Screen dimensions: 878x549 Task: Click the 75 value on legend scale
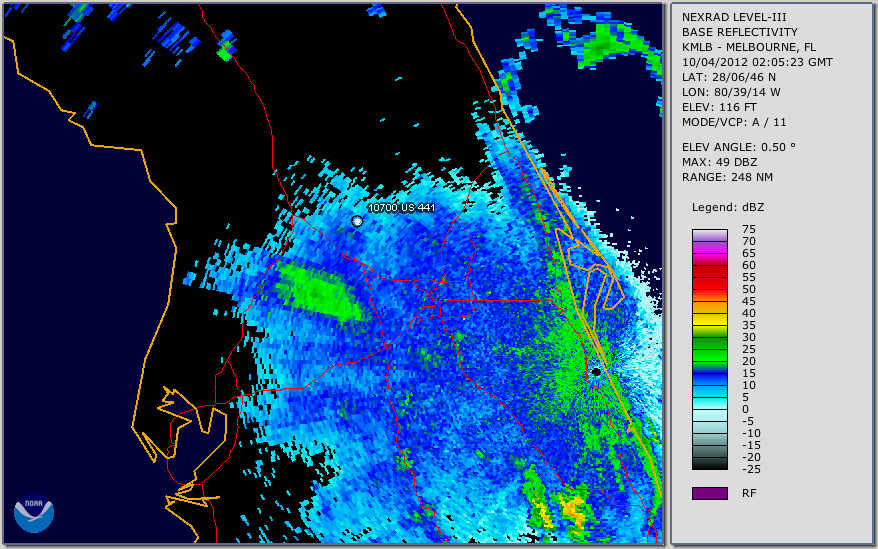click(749, 229)
